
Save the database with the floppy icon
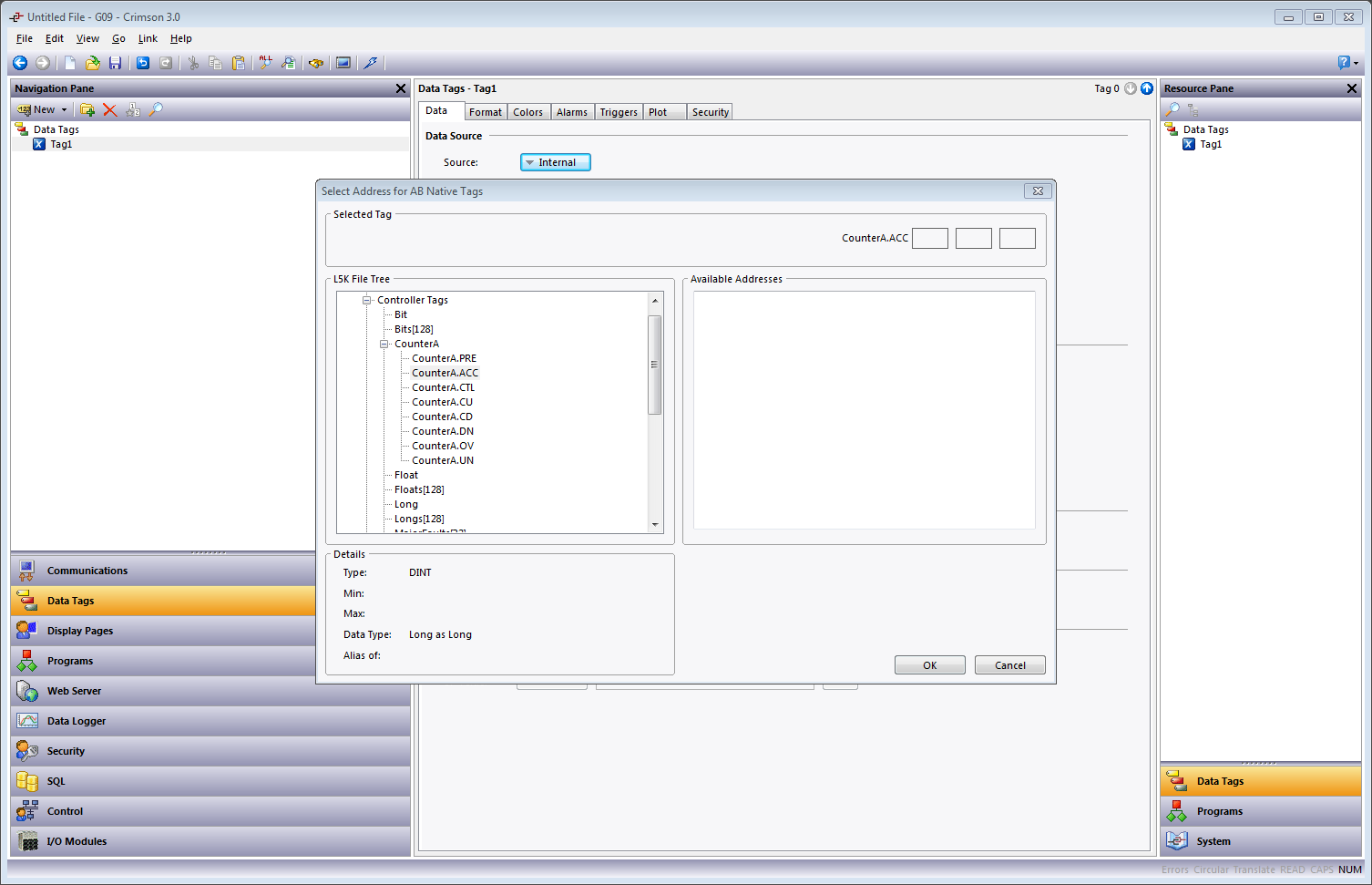pos(115,63)
